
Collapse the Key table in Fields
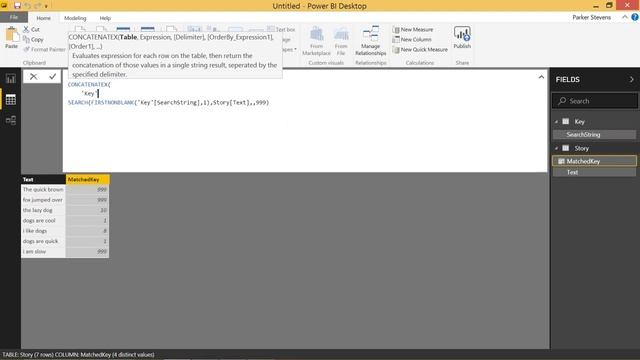556,122
